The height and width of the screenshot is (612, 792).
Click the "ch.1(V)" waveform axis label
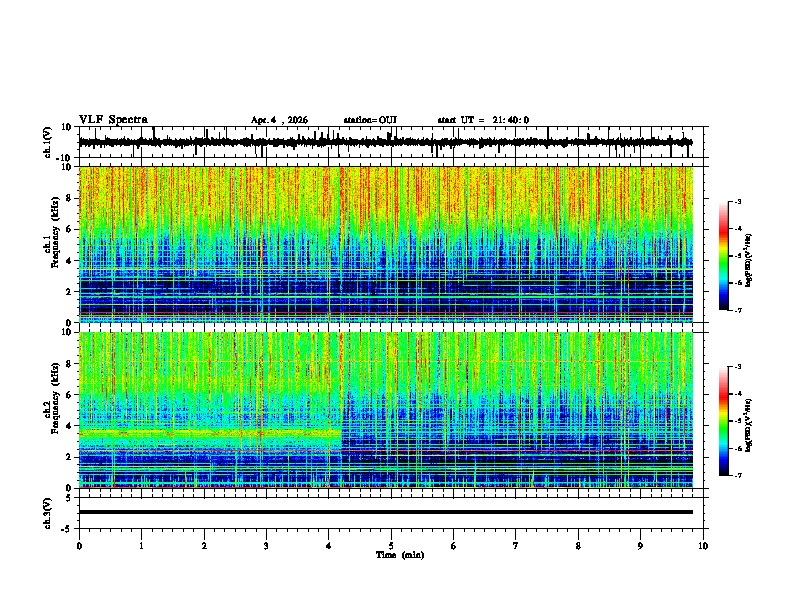click(48, 142)
